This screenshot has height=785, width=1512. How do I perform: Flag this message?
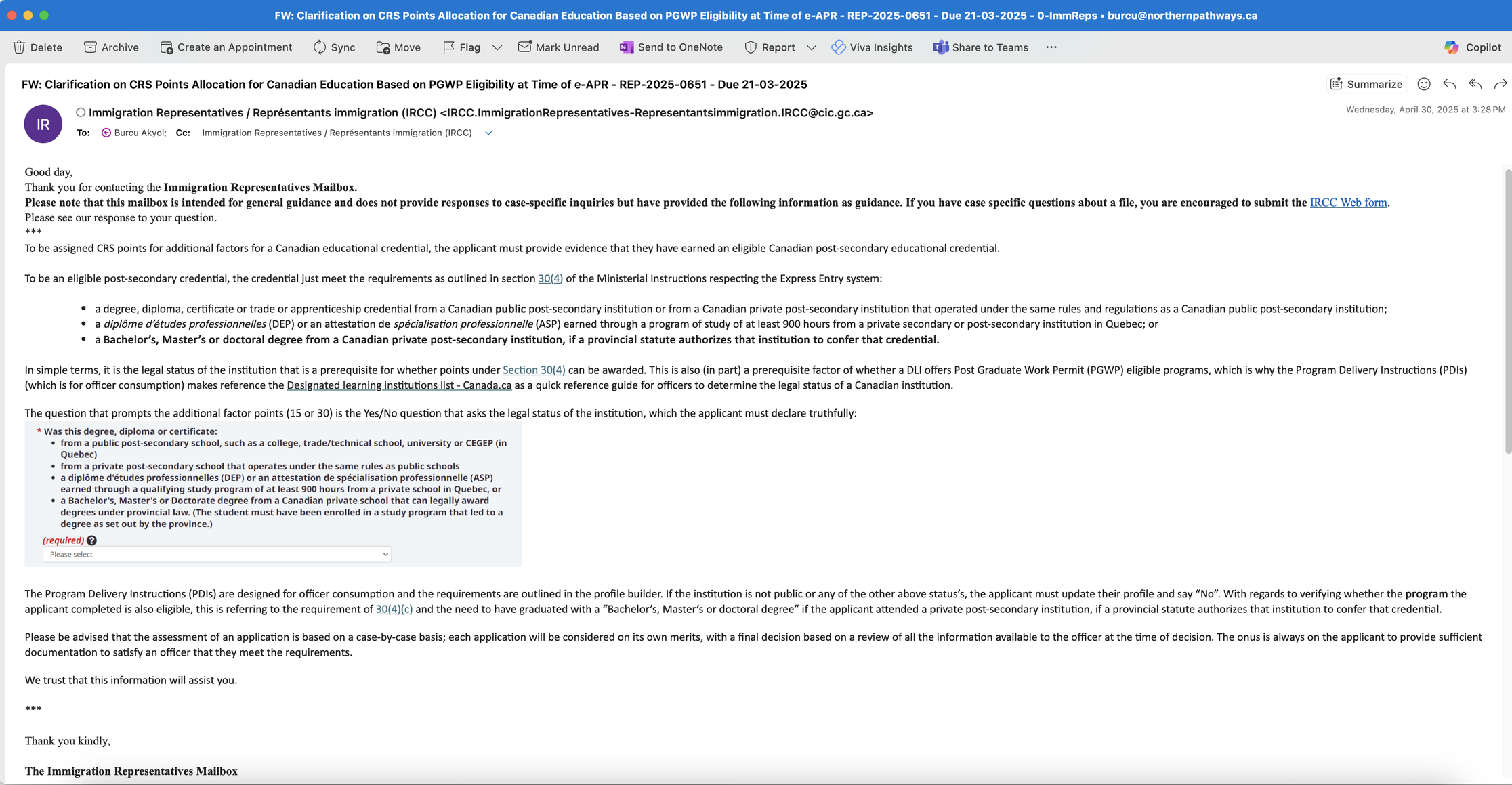[461, 47]
